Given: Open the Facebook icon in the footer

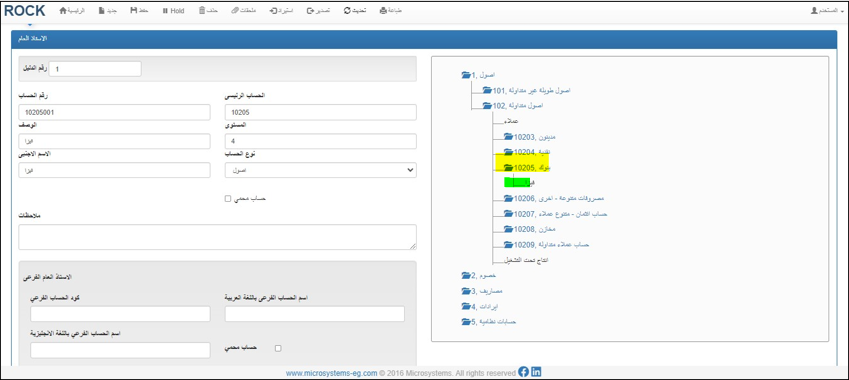Looking at the screenshot, I should (x=523, y=372).
